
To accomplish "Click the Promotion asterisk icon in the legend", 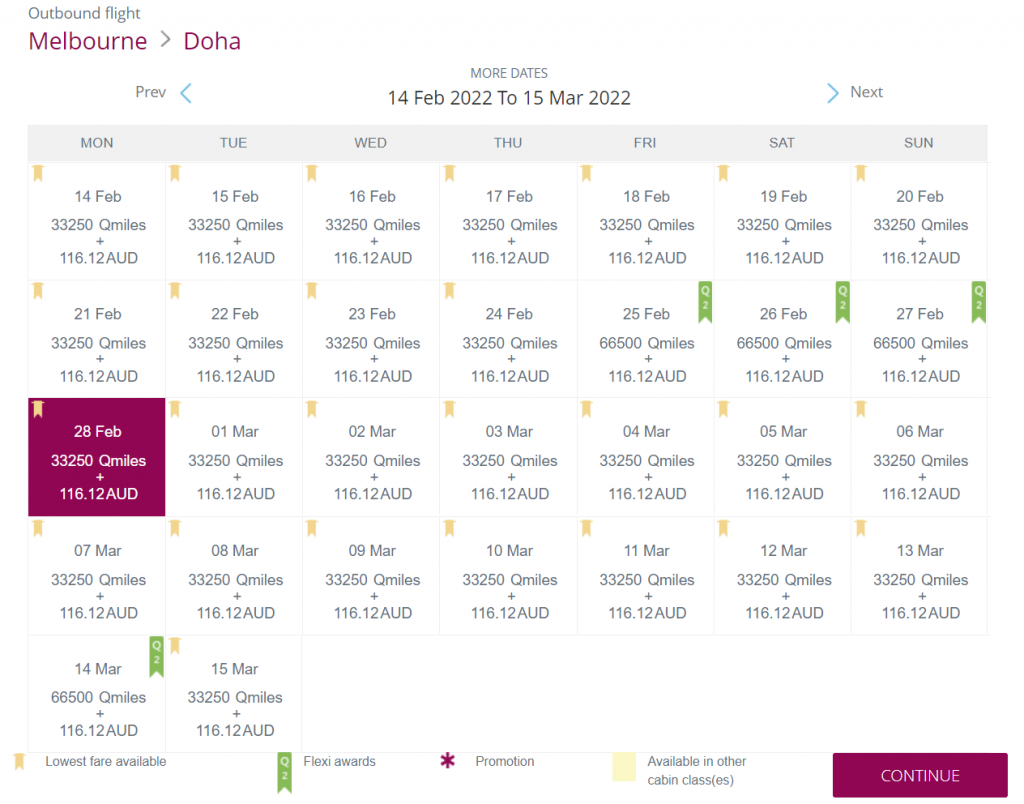I will (446, 762).
